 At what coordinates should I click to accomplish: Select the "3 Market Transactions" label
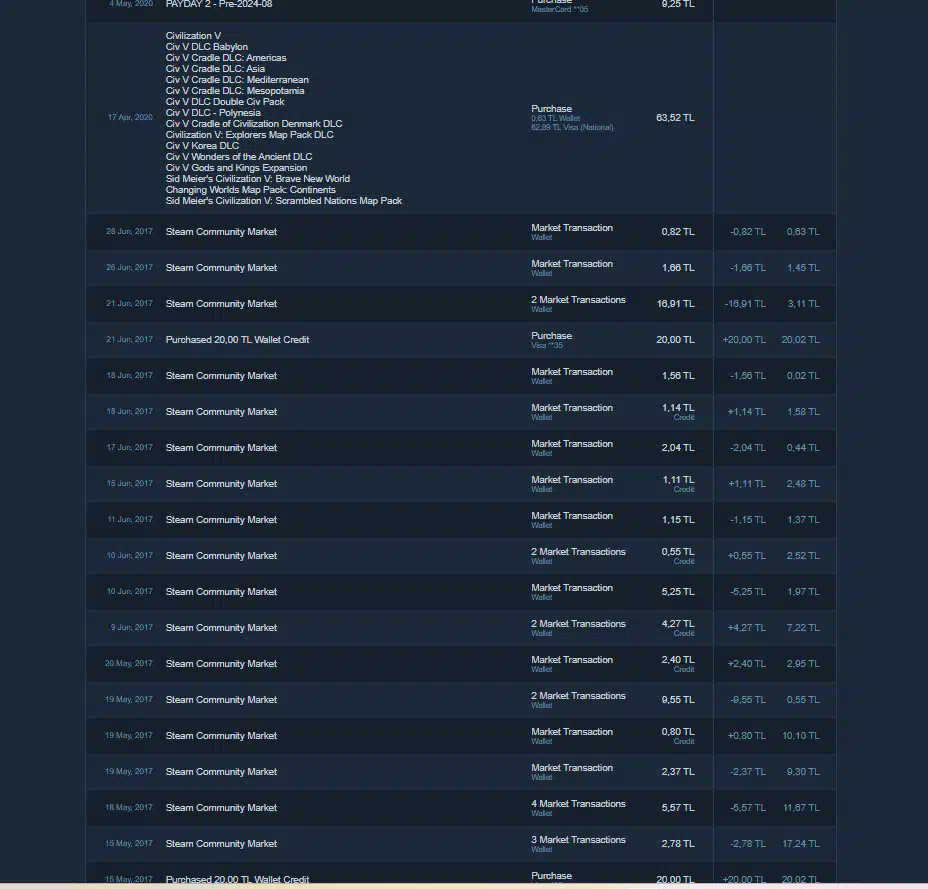point(578,840)
